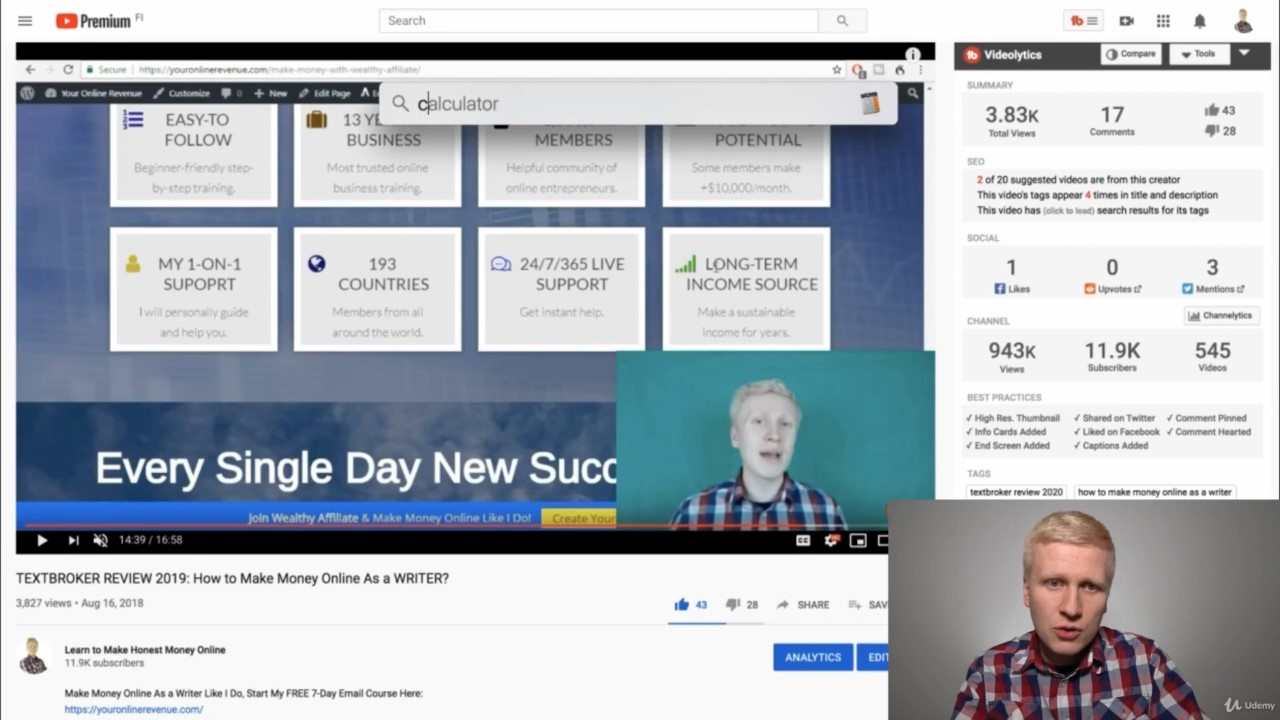Viewport: 1280px width, 720px height.
Task: Click the WordPress comments bubble item
Action: pos(231,93)
